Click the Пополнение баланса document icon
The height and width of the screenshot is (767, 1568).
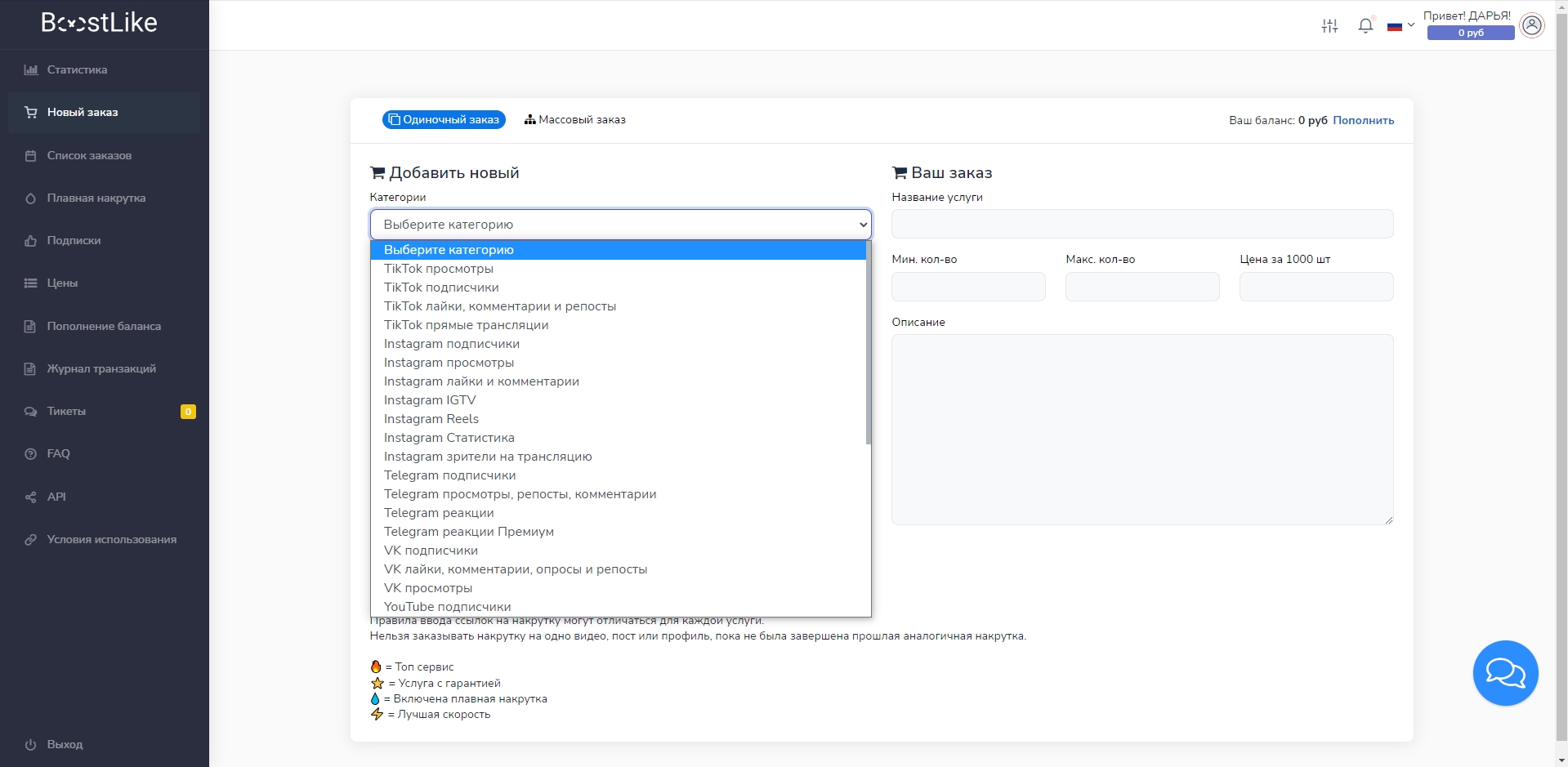coord(31,326)
